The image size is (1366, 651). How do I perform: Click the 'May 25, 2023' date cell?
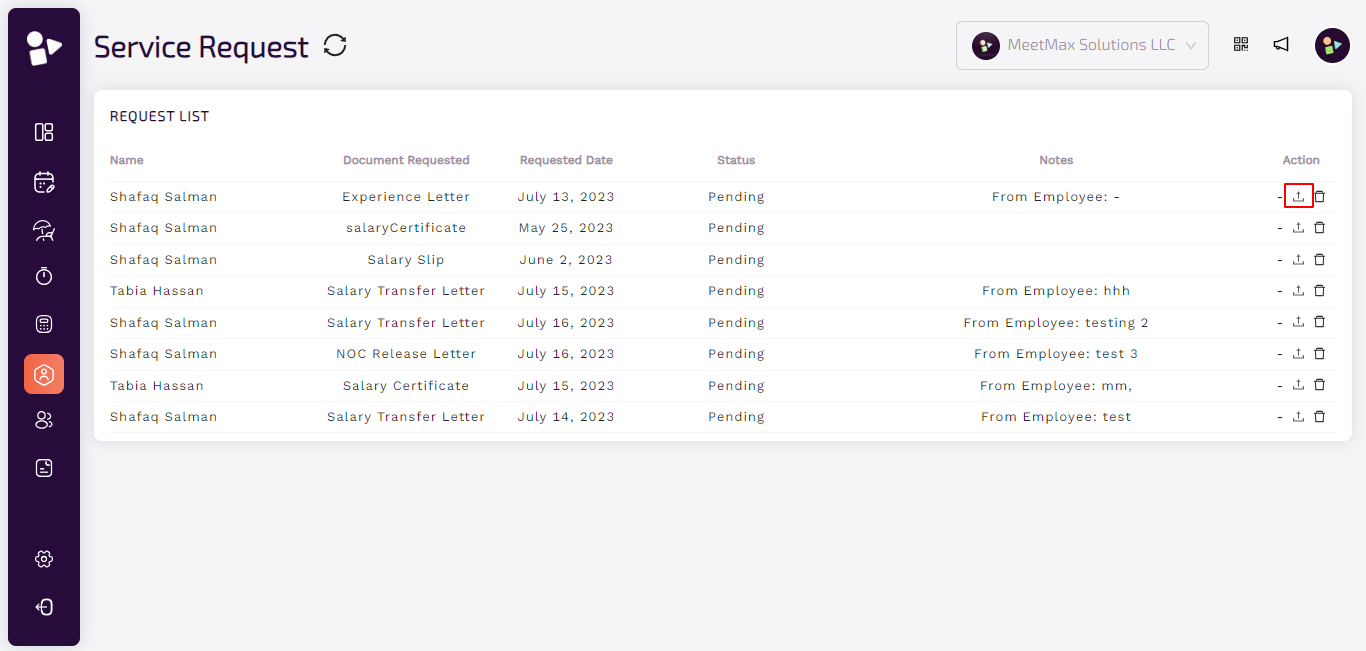click(x=566, y=228)
